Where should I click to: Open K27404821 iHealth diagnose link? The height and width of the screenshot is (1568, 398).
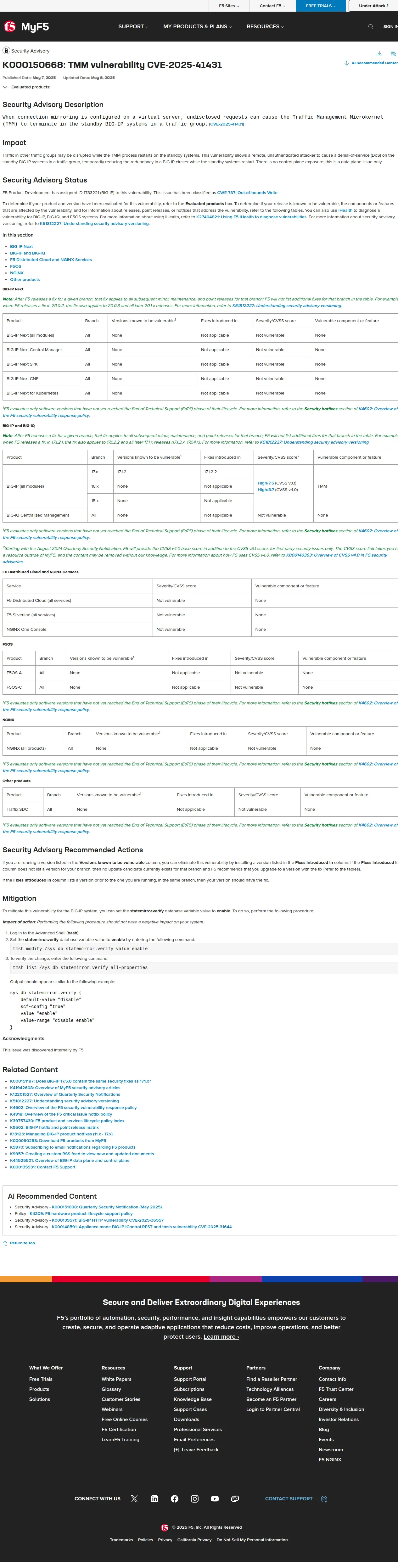[x=251, y=217]
